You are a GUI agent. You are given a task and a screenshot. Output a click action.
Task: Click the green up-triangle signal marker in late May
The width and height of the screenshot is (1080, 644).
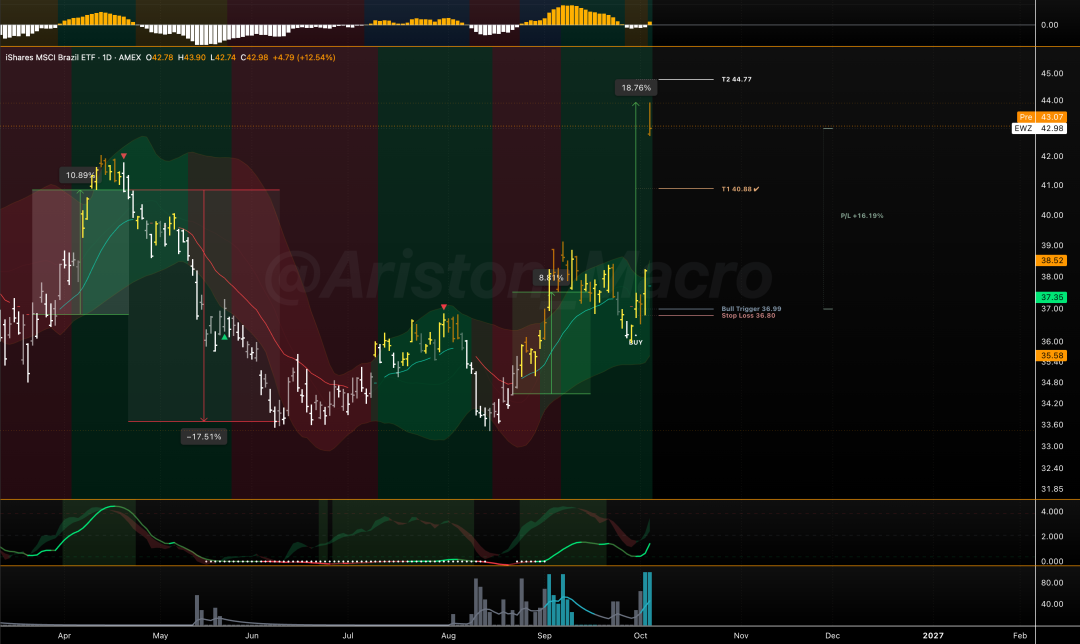225,337
